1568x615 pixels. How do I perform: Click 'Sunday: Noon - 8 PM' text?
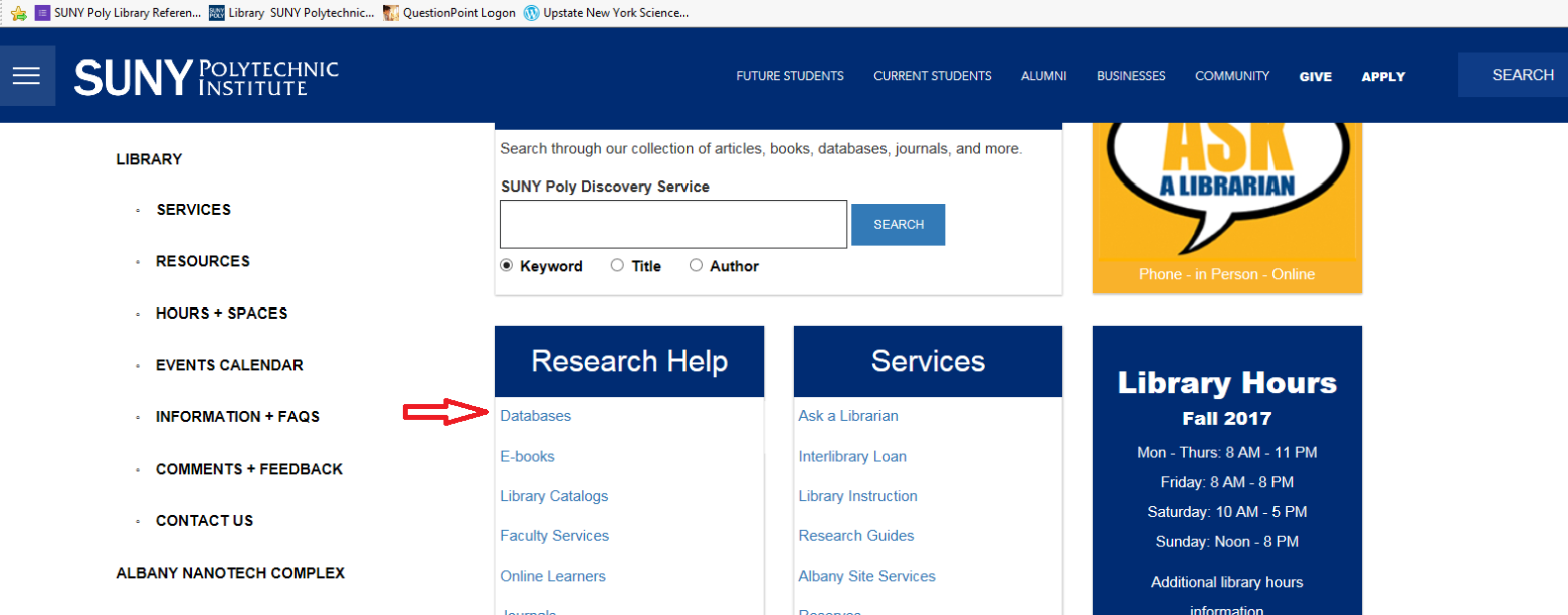pos(1227,542)
